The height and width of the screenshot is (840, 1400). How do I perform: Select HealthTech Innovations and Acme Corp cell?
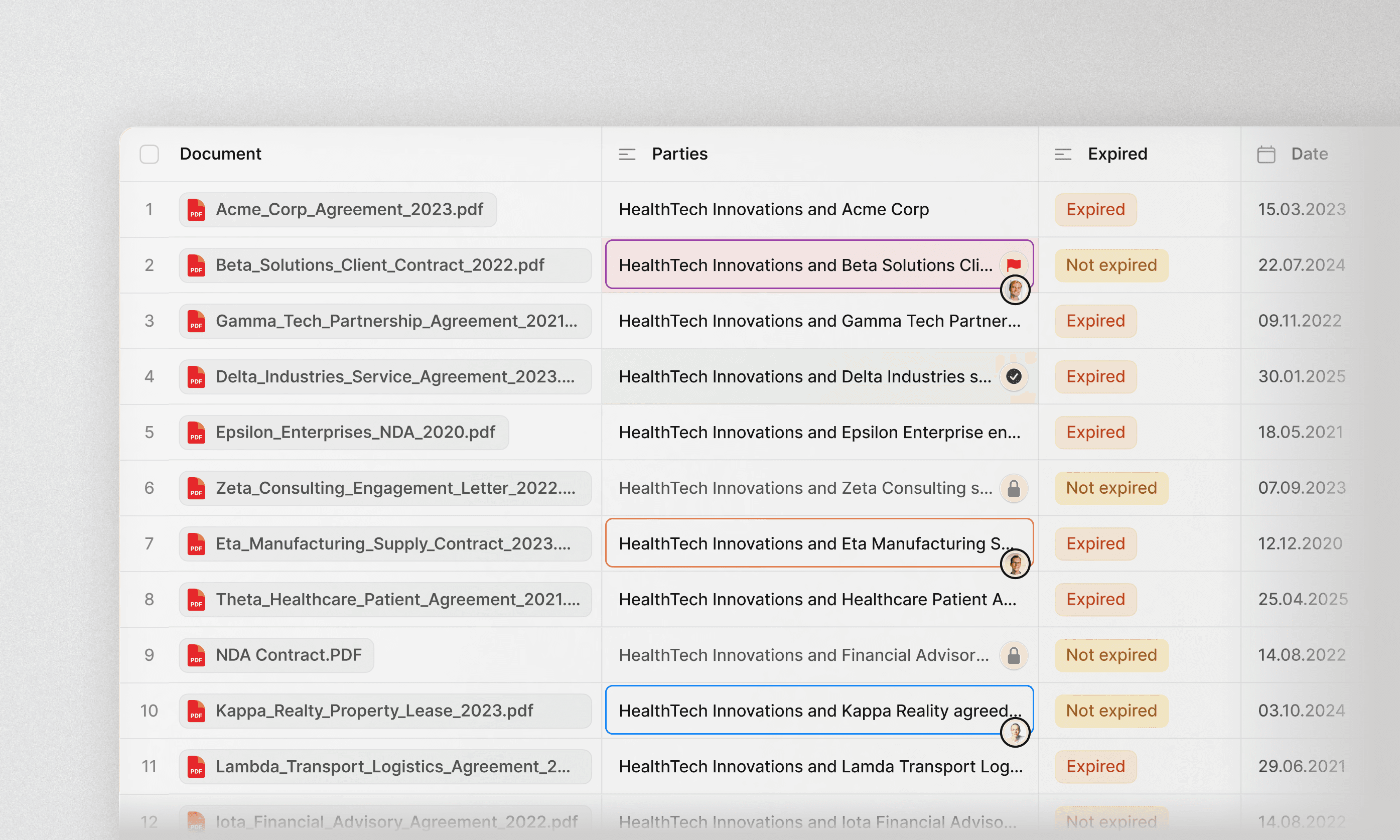coord(773,209)
